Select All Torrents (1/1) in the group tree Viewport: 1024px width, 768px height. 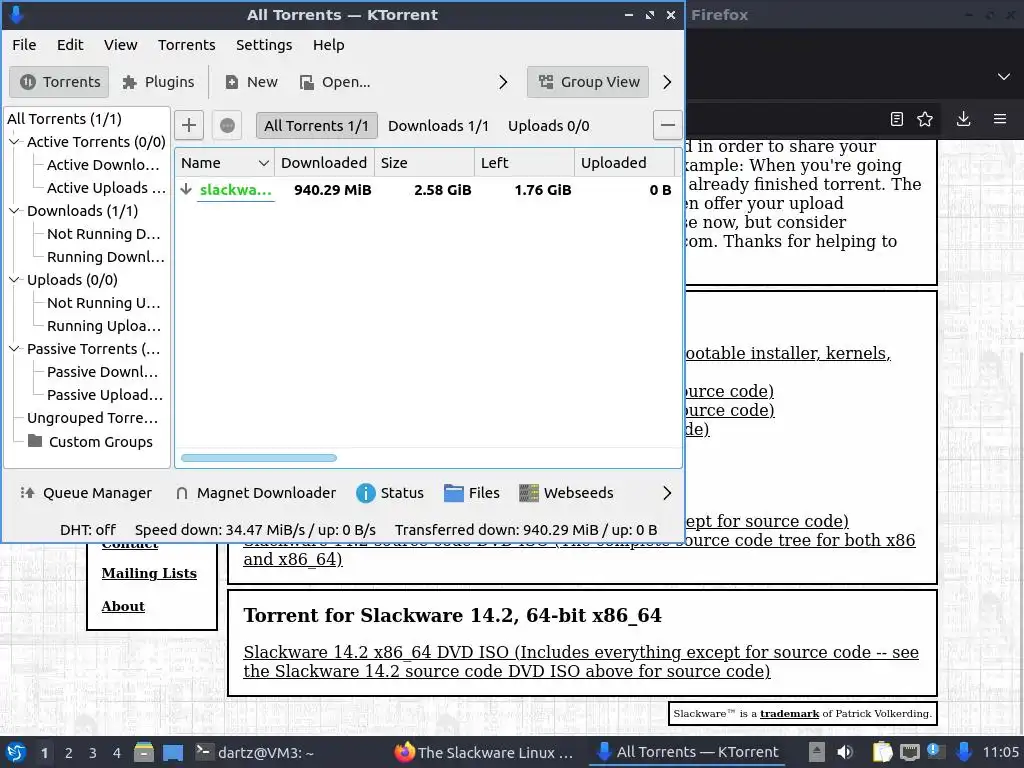click(64, 119)
